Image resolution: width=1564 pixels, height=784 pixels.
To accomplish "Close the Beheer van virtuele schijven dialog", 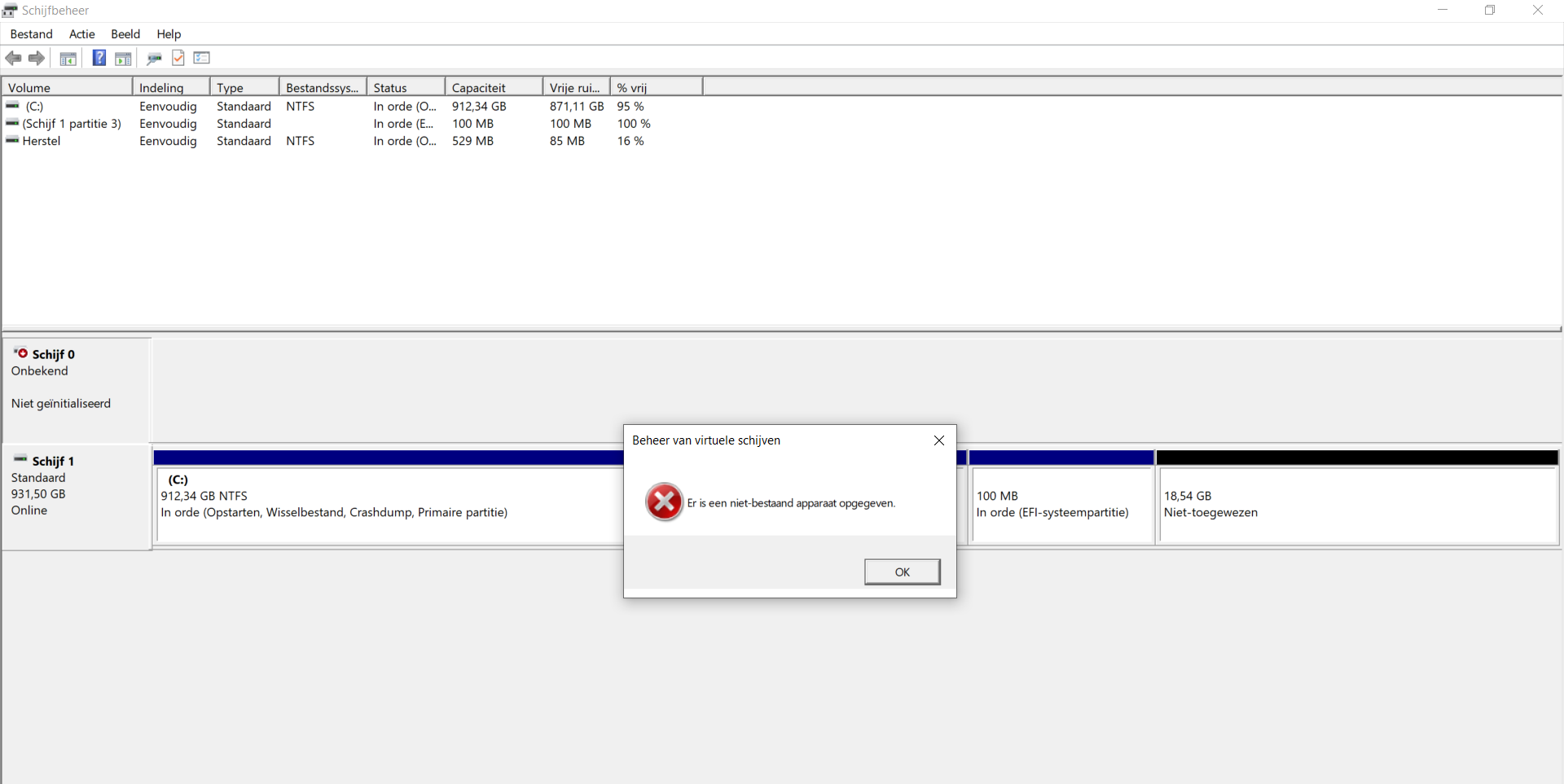I will click(939, 440).
